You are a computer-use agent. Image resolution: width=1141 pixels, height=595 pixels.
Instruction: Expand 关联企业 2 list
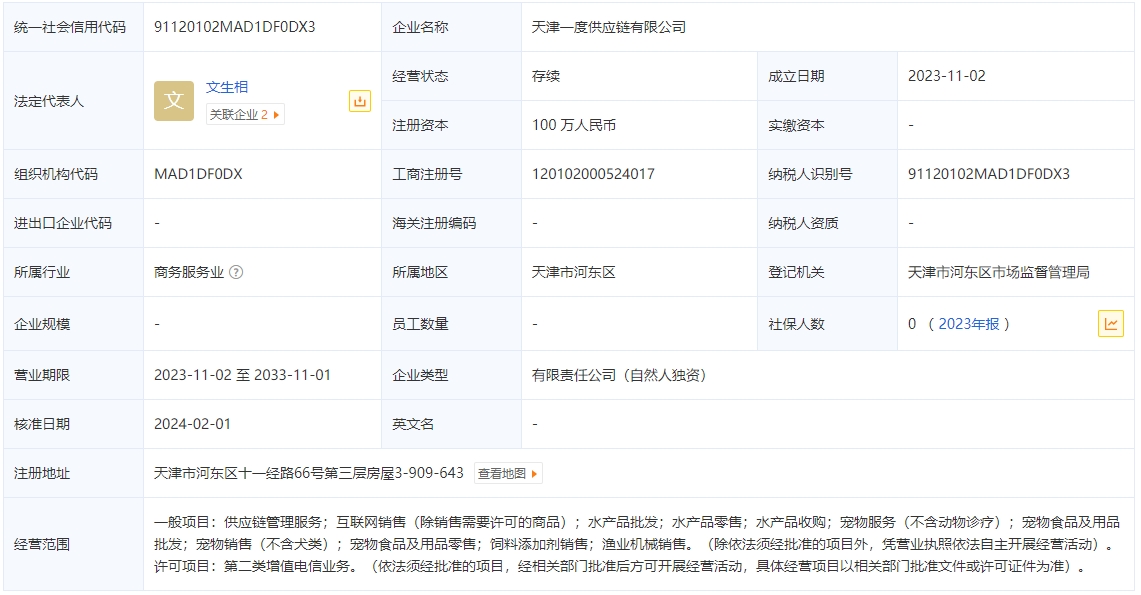tap(245, 114)
